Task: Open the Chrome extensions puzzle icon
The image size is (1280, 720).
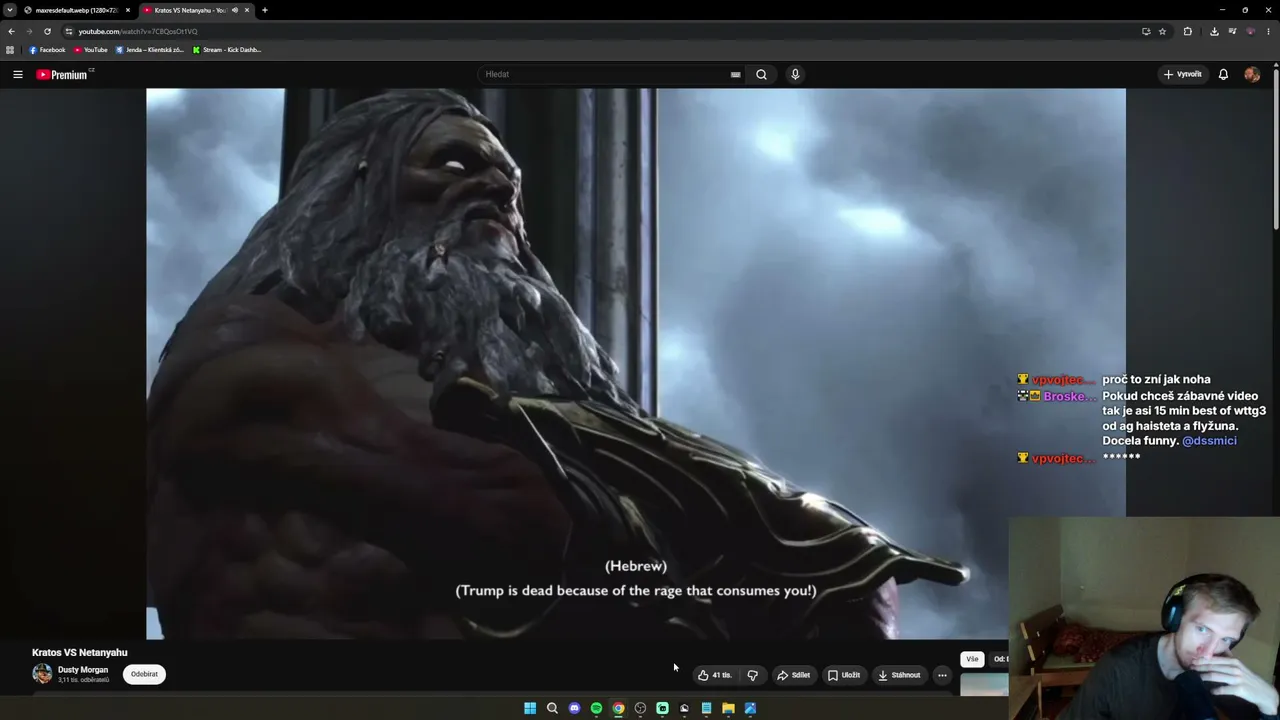Action: [x=1188, y=31]
